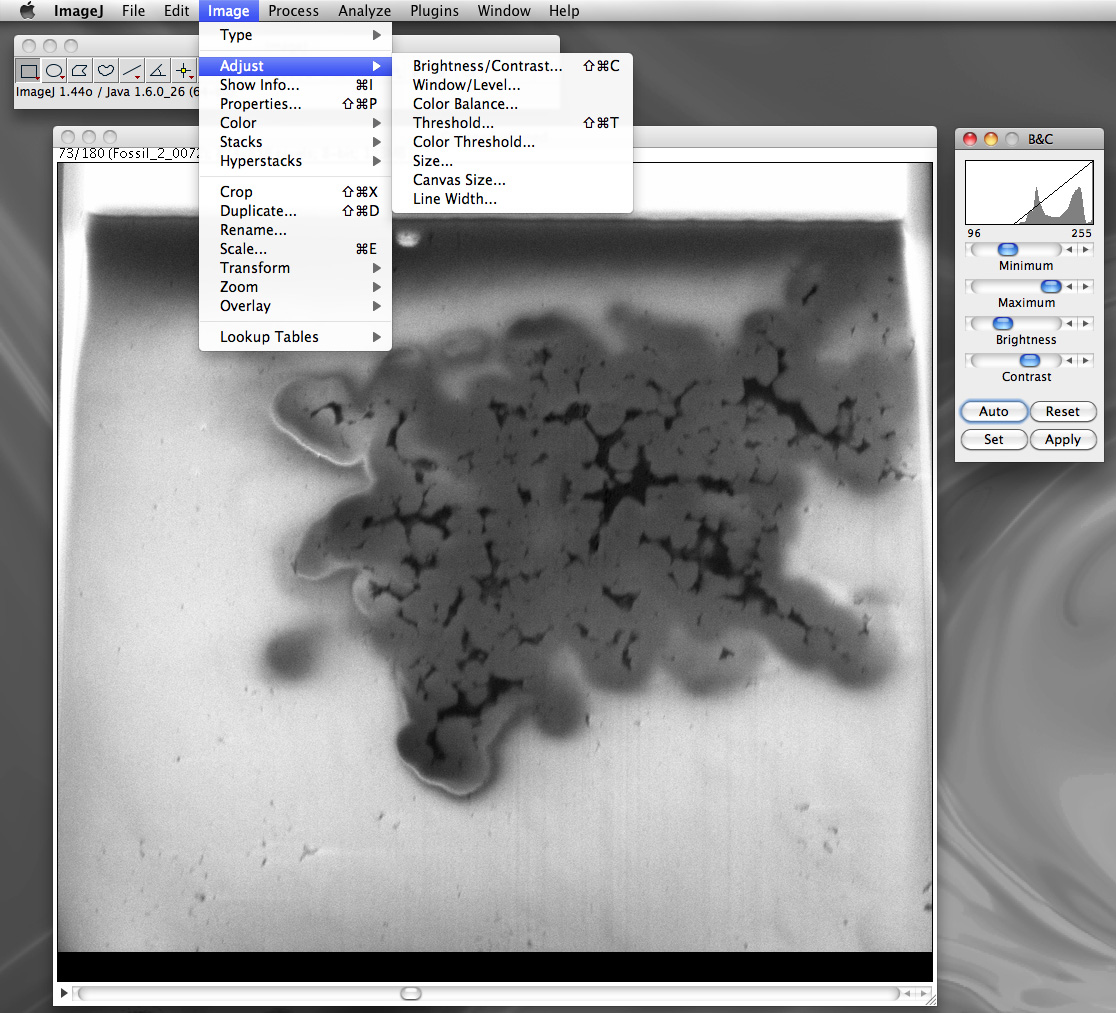Select the Oval selection tool
The height and width of the screenshot is (1013, 1116).
pyautogui.click(x=54, y=70)
